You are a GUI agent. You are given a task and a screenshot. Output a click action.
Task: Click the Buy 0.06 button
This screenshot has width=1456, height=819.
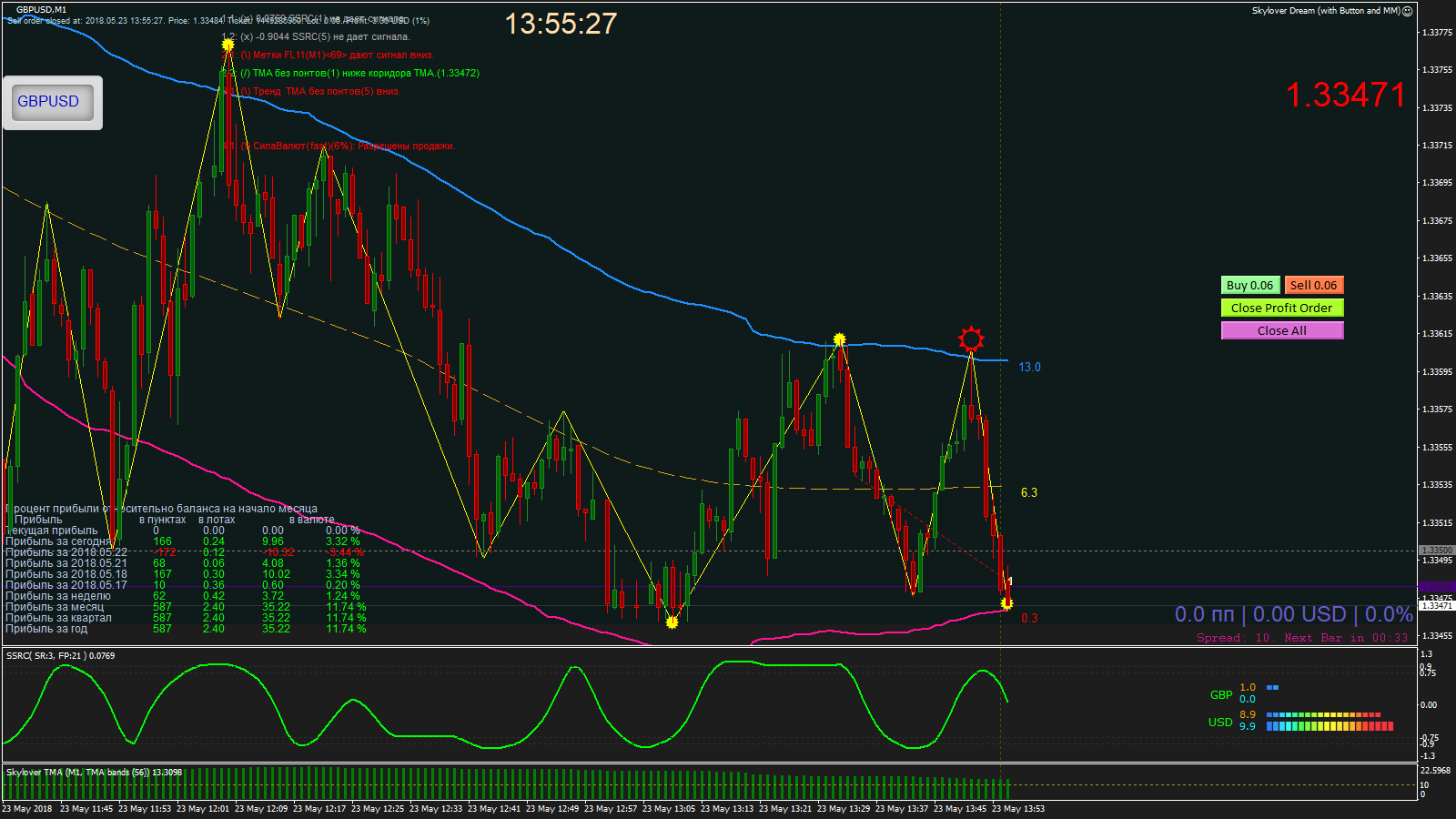(1249, 285)
